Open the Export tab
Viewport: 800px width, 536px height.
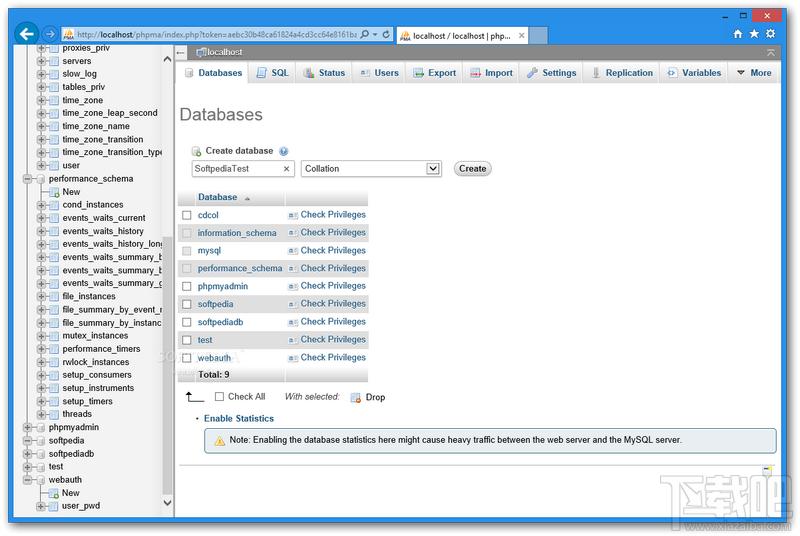coord(434,73)
